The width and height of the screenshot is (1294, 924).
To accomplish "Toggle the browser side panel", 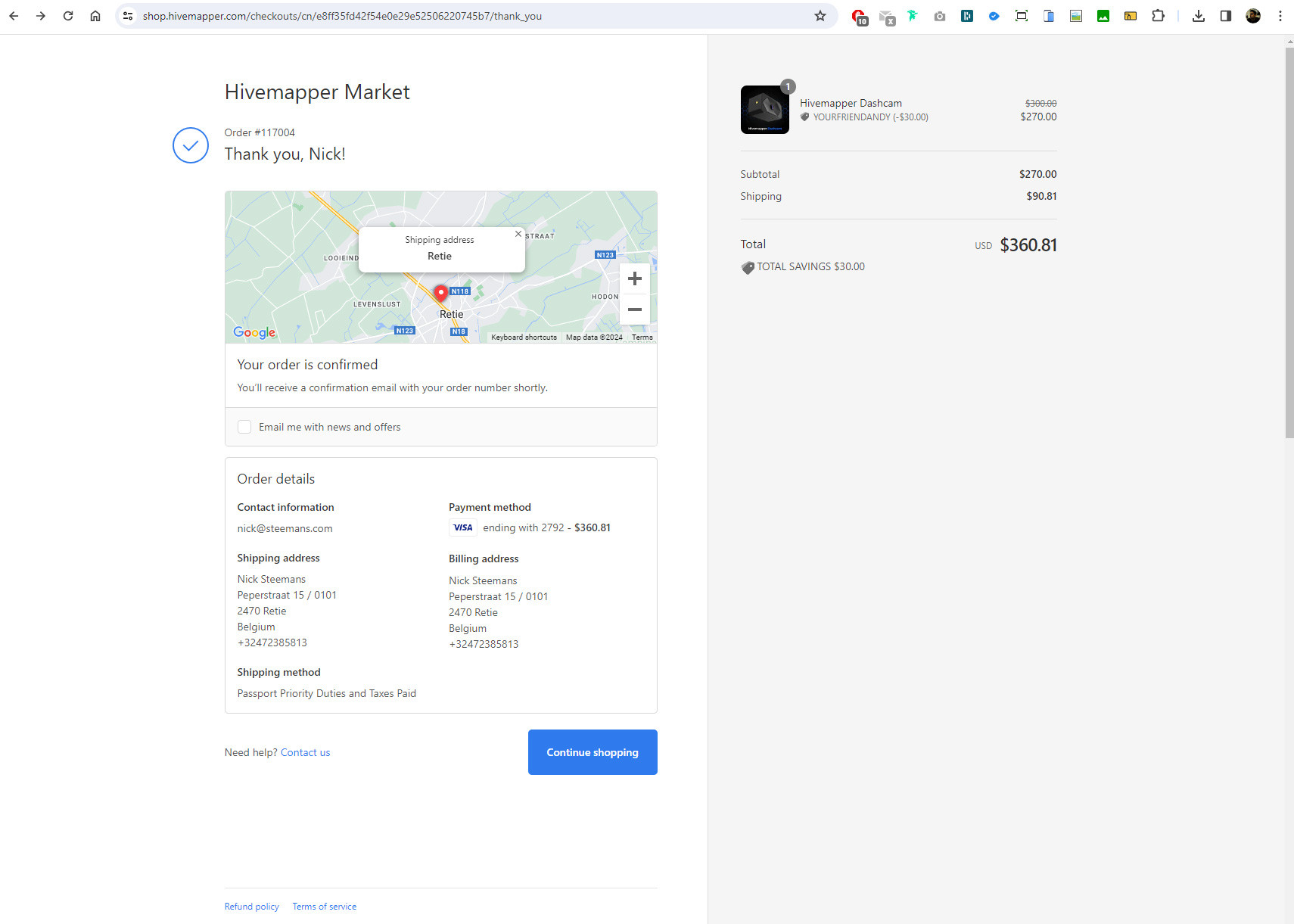I will tap(1226, 16).
